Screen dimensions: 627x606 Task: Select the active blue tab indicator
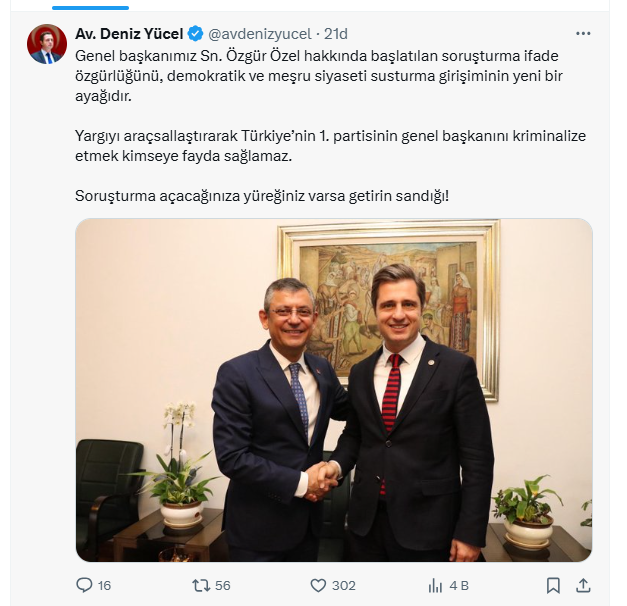tap(90, 8)
